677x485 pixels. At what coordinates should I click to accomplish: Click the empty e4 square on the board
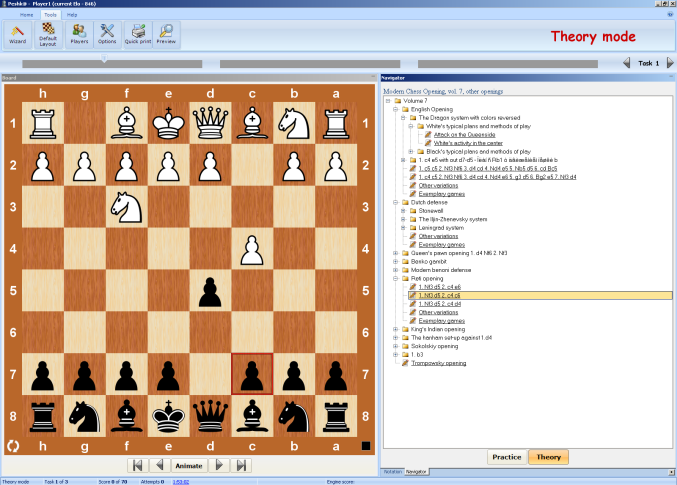[168, 249]
